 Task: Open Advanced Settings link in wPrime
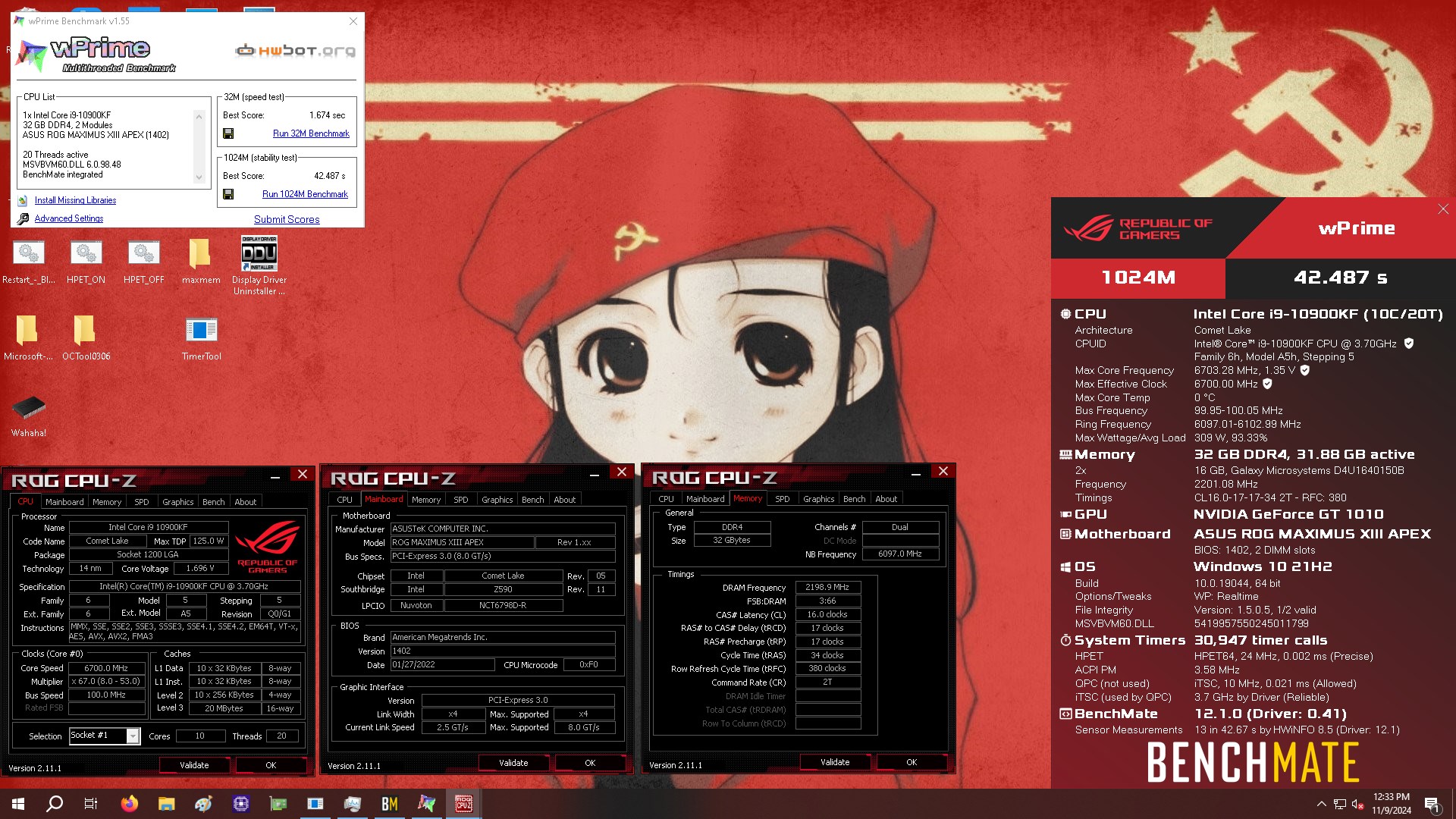[x=69, y=218]
